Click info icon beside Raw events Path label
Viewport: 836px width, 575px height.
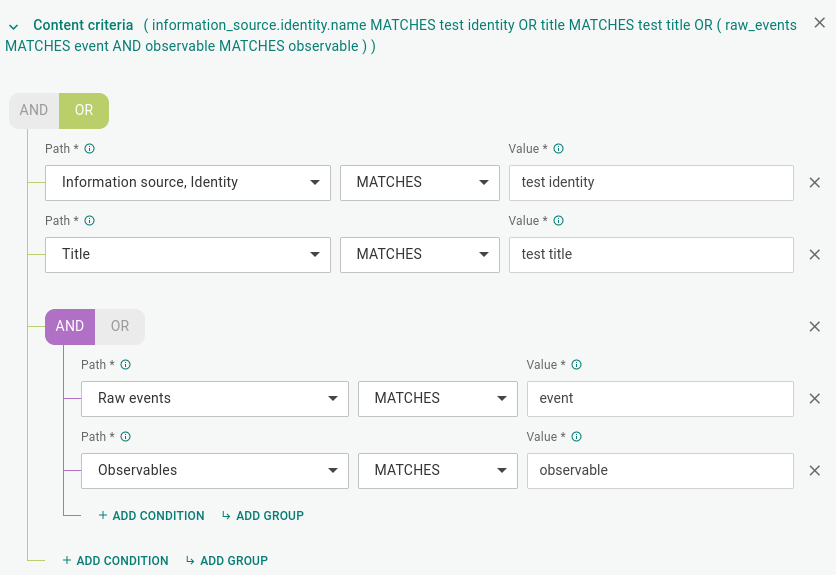coord(125,365)
